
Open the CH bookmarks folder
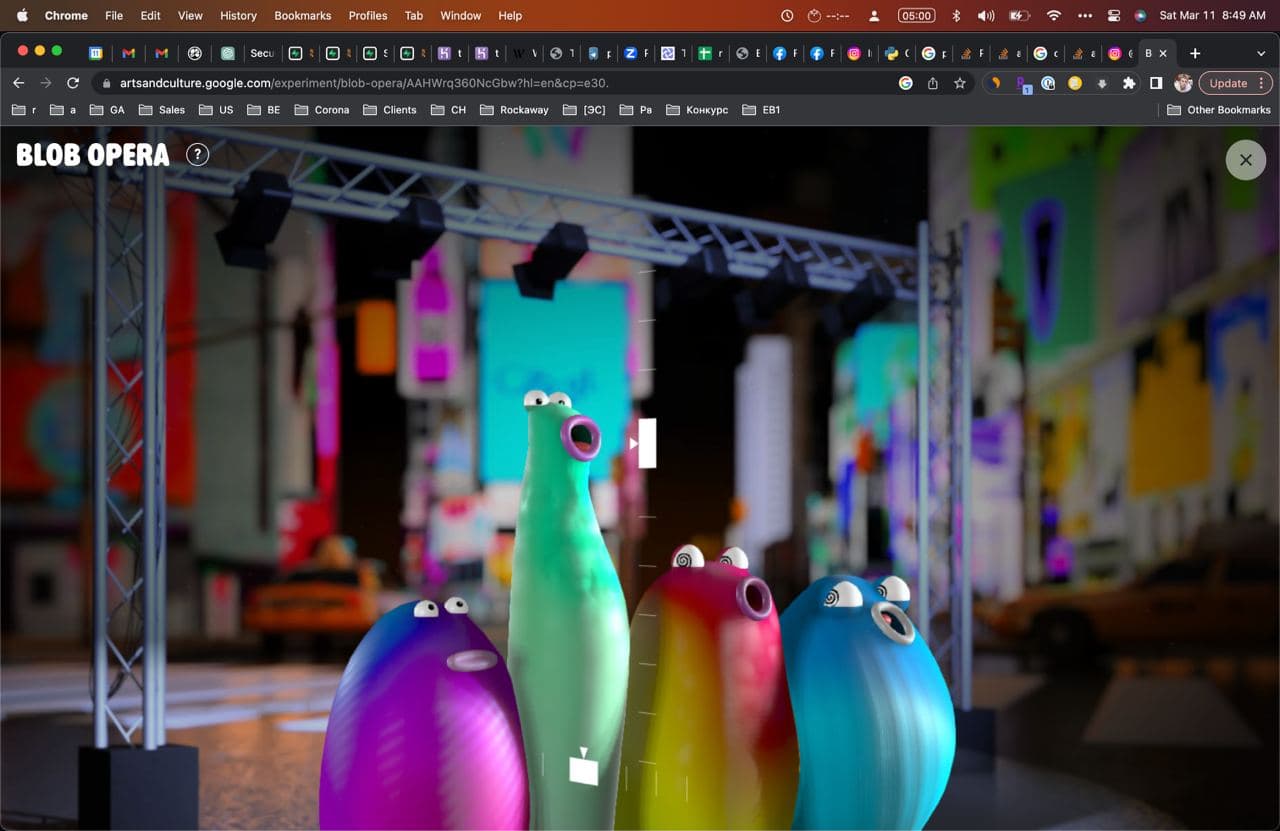[448, 110]
